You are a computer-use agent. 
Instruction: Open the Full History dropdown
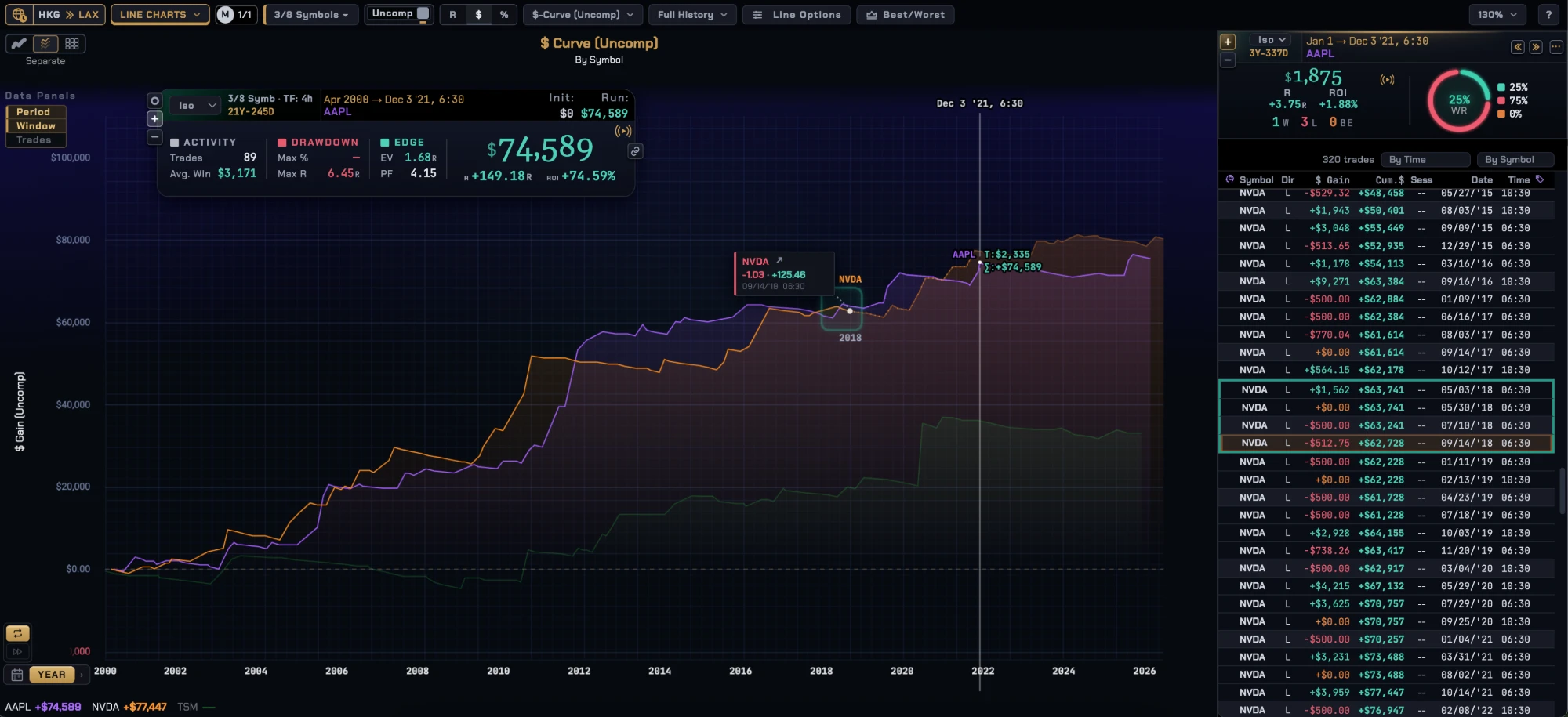(x=692, y=14)
